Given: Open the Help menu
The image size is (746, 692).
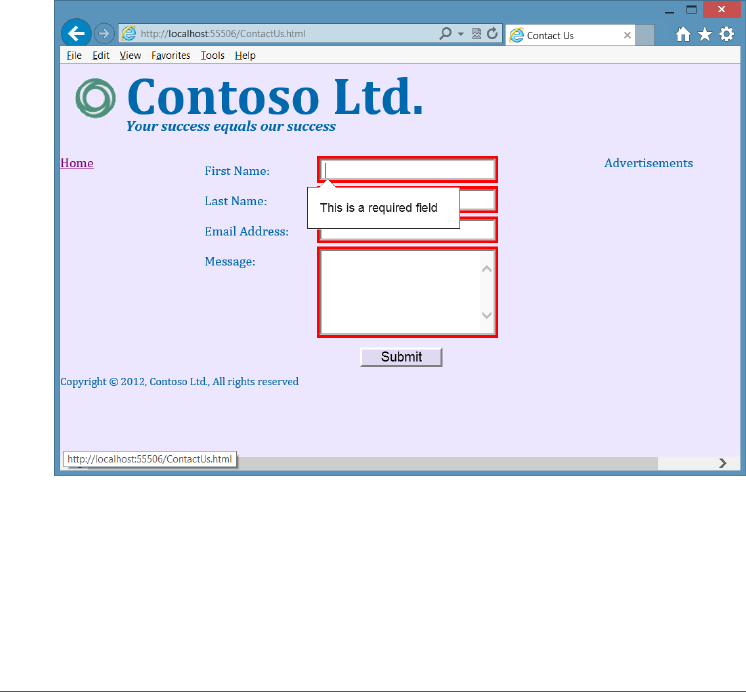Looking at the screenshot, I should (x=245, y=55).
